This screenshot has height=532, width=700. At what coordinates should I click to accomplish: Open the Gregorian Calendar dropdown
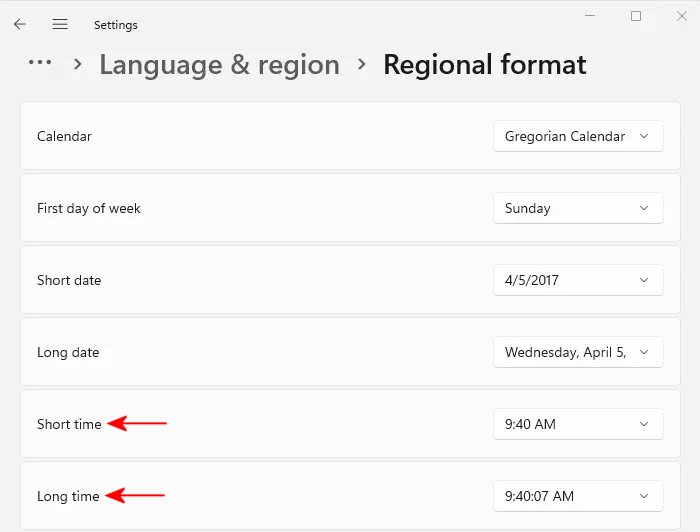pyautogui.click(x=578, y=136)
